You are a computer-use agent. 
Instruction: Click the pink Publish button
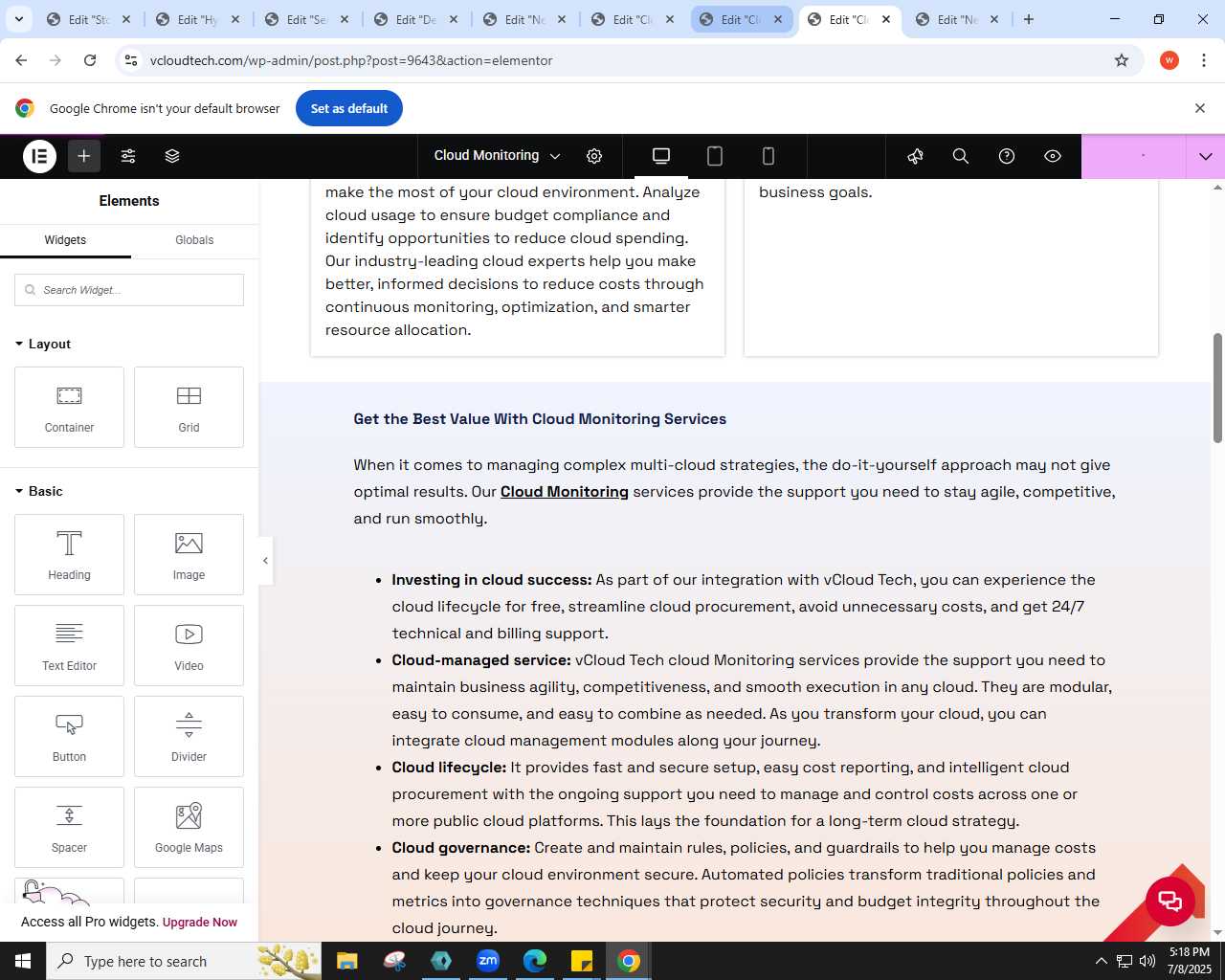tap(1133, 156)
